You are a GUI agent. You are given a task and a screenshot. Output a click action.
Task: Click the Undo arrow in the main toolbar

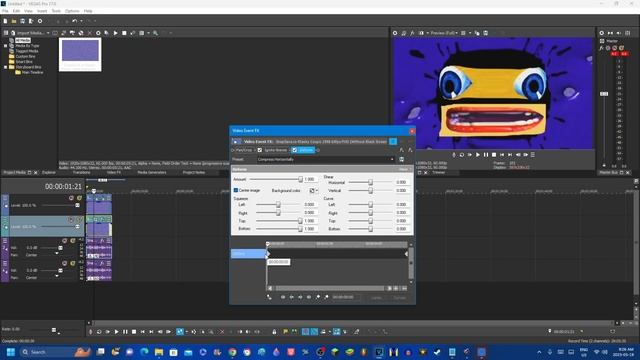74,21
